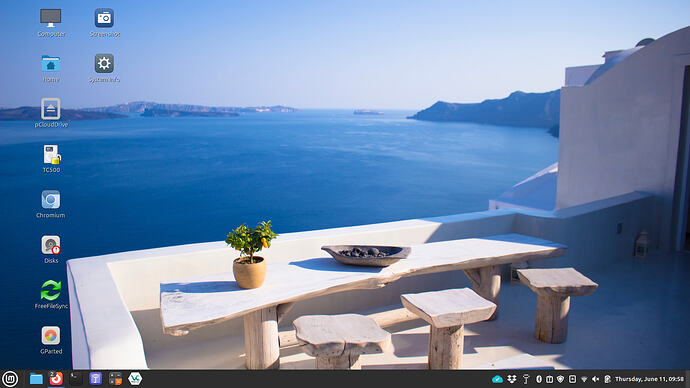Open the file manager from the panel
Screen dimensions: 690x388
pyautogui.click(x=36, y=379)
